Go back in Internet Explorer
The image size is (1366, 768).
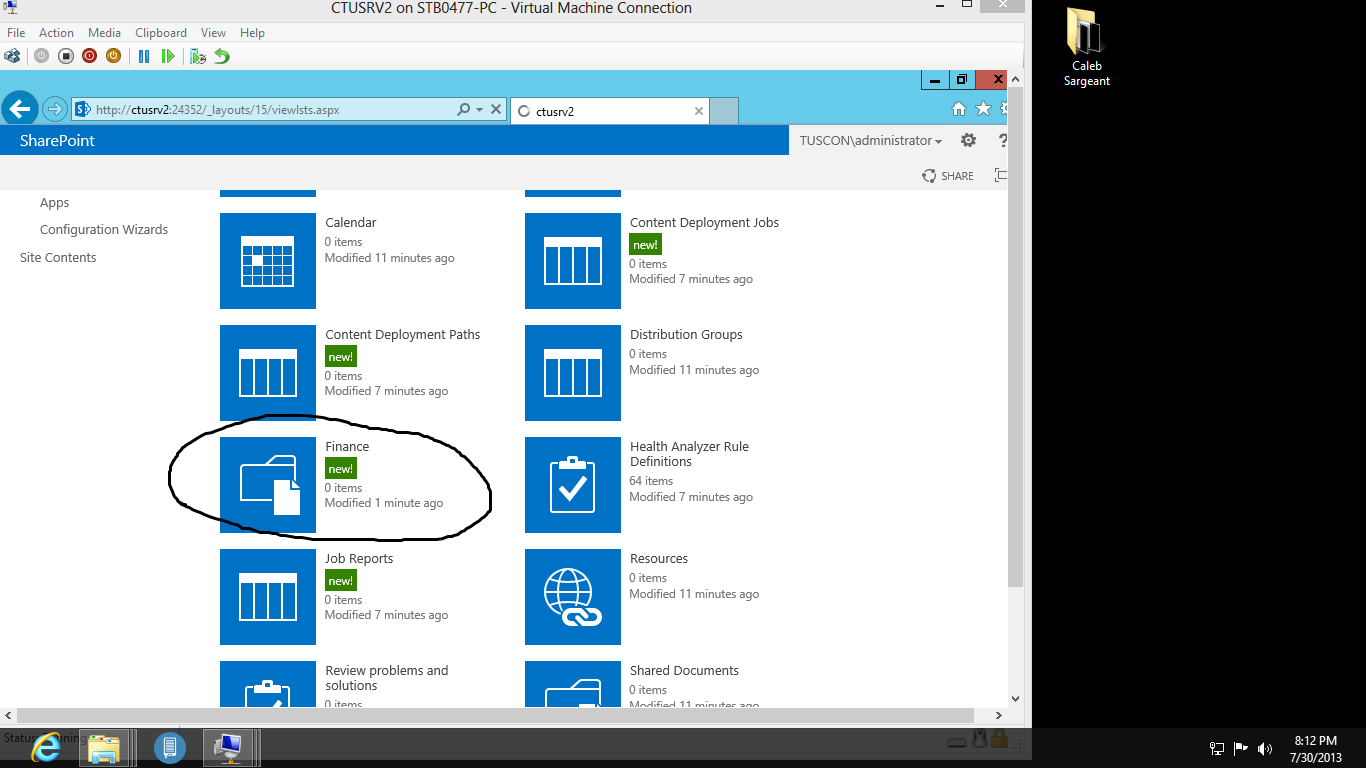20,109
